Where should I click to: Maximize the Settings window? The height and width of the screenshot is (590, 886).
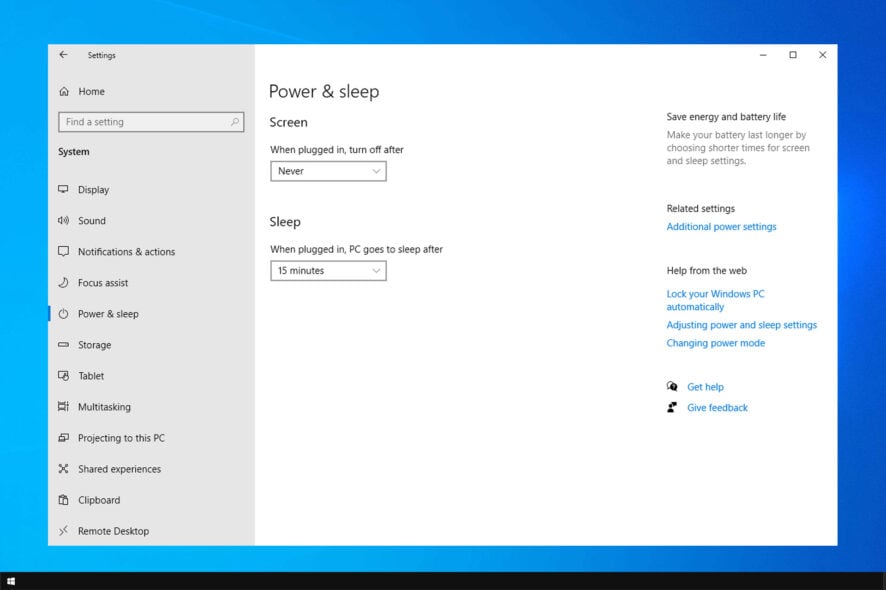[793, 55]
